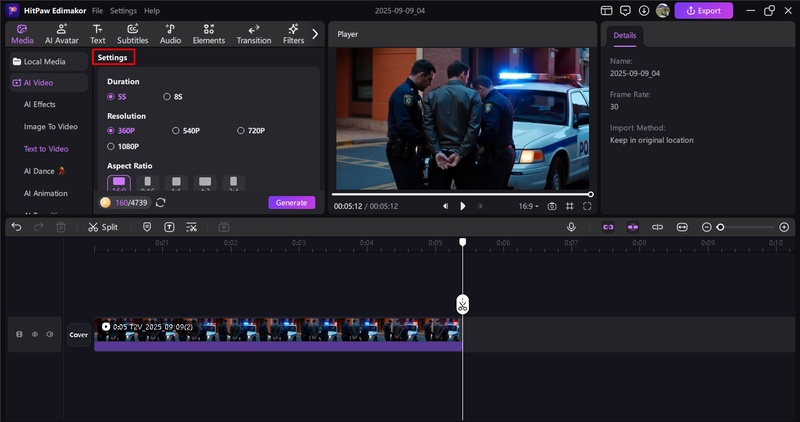Open the user profile avatar
800x422 pixels.
coord(663,11)
